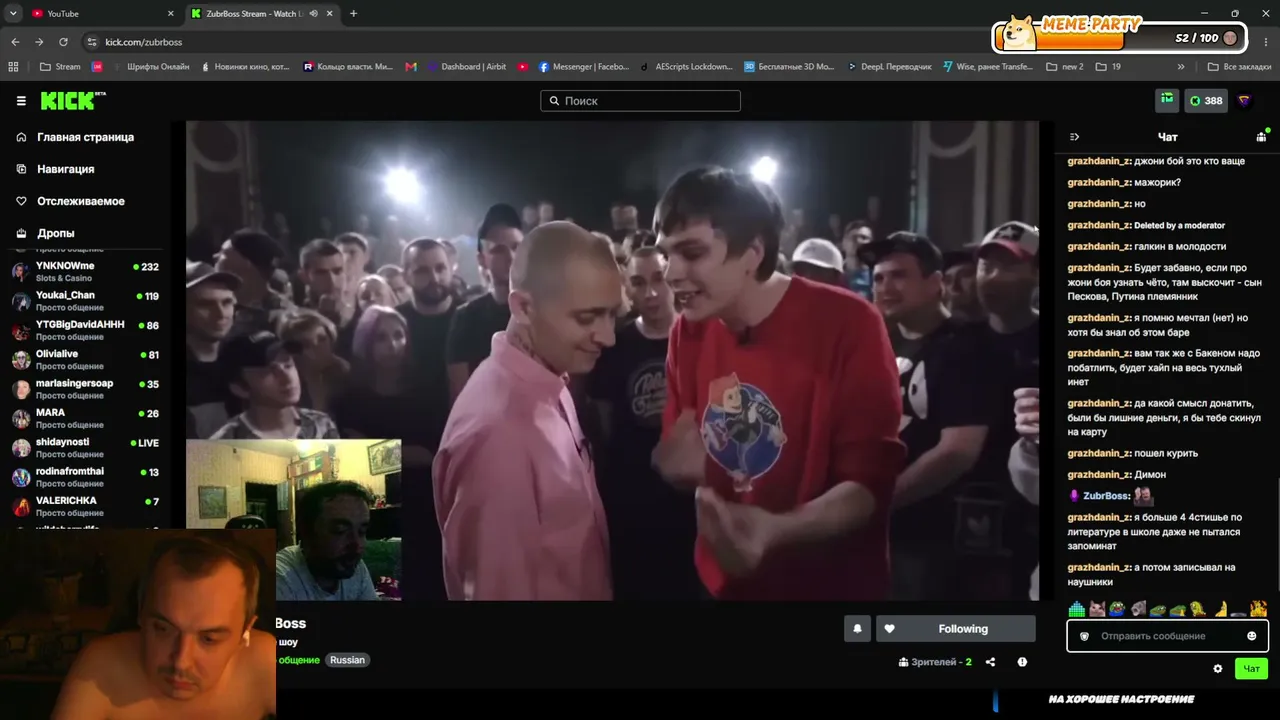Open the Новинки кино bookmark
The image size is (1280, 720).
245,67
